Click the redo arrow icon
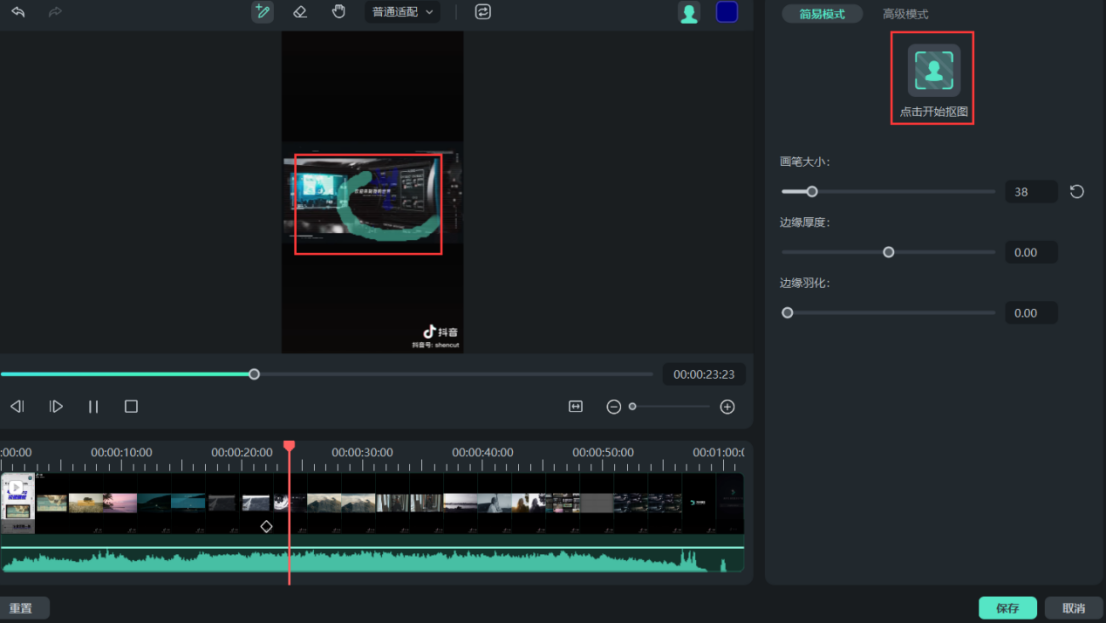 coord(55,12)
